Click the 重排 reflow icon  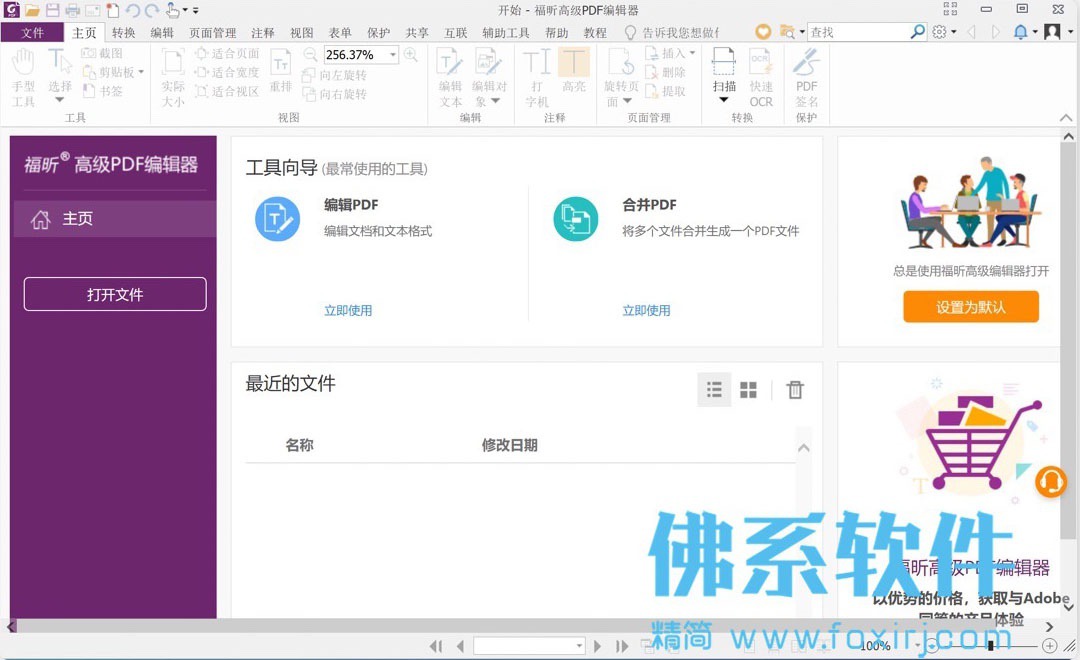280,71
